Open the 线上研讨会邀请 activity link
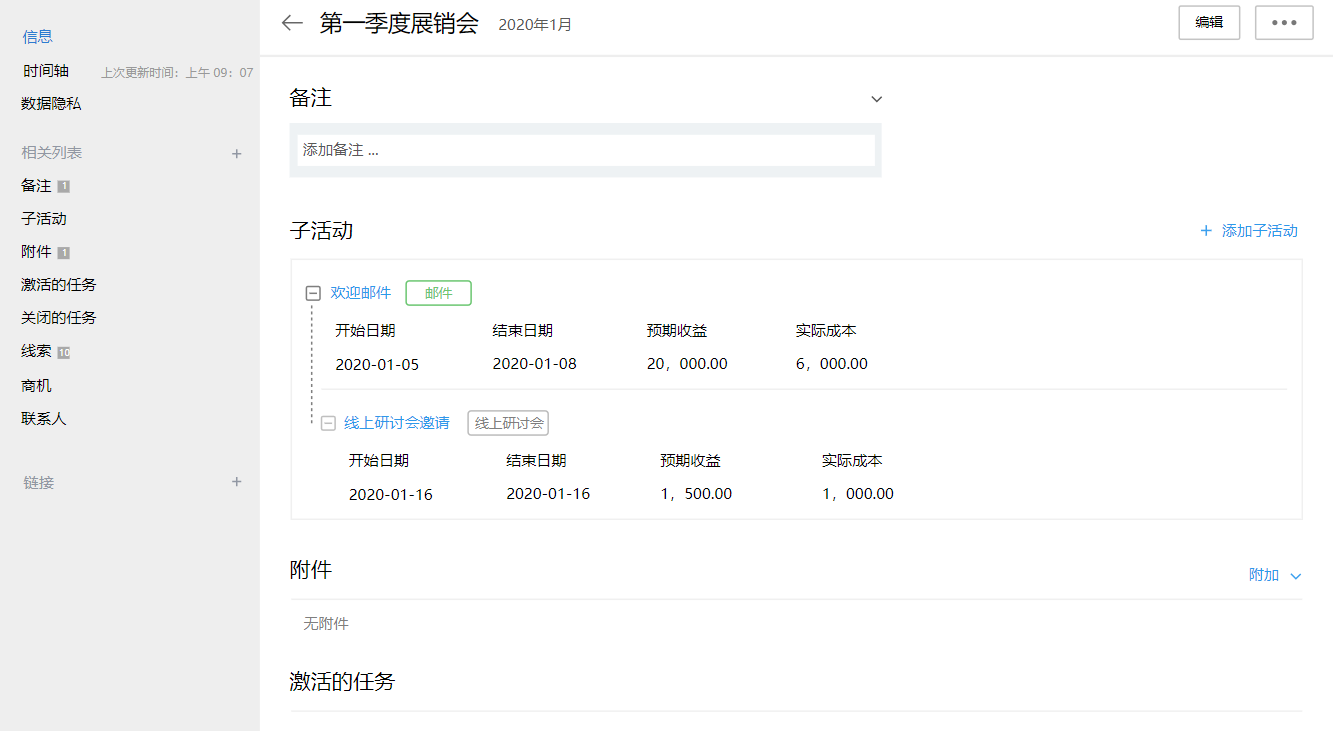 396,423
